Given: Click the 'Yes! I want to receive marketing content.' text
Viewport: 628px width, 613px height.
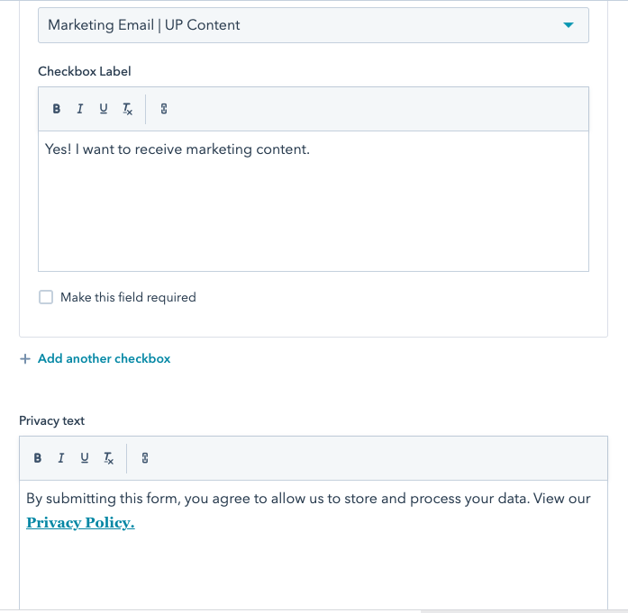Looking at the screenshot, I should (x=177, y=149).
